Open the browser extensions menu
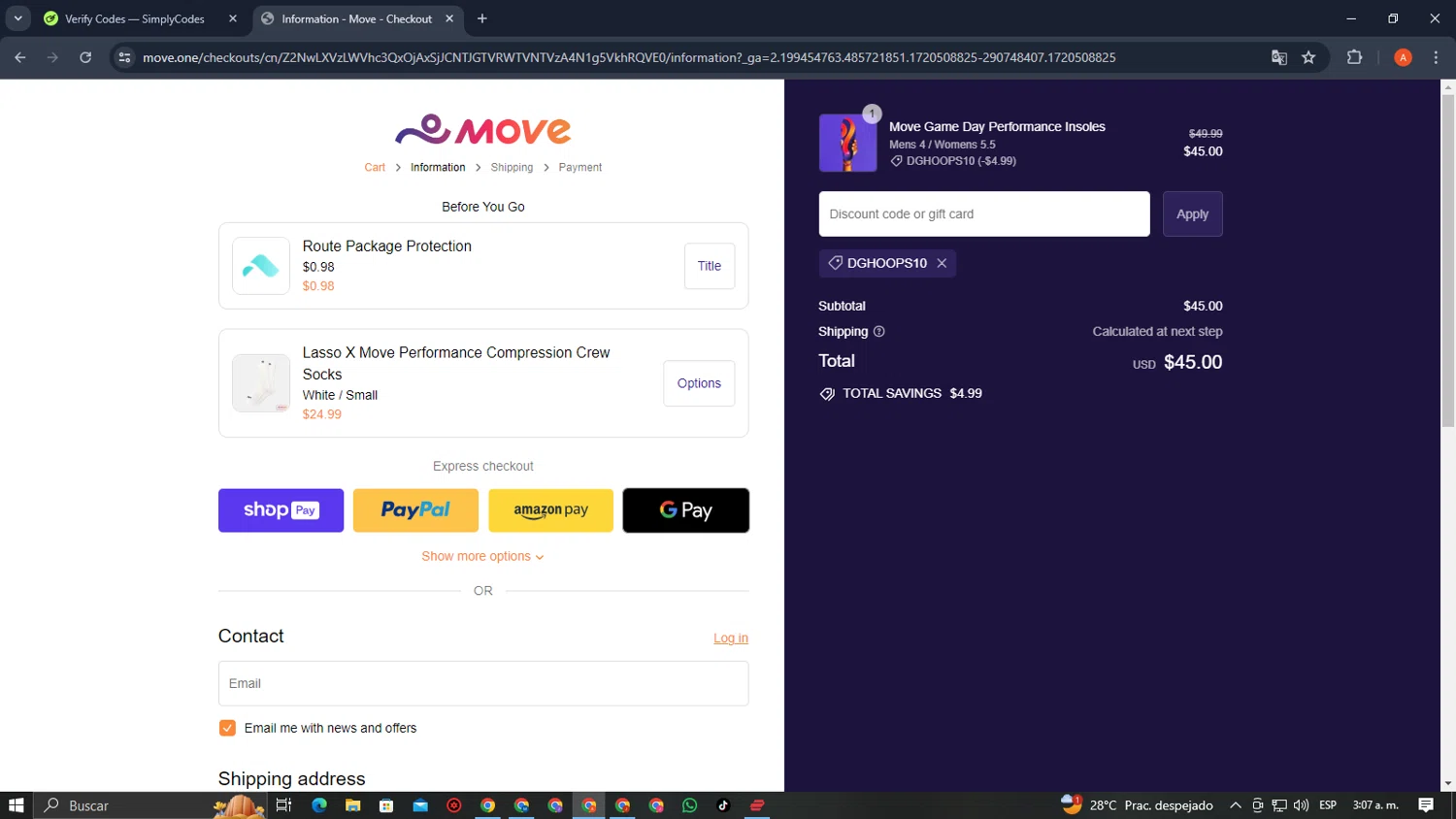The height and width of the screenshot is (819, 1456). 1355,57
